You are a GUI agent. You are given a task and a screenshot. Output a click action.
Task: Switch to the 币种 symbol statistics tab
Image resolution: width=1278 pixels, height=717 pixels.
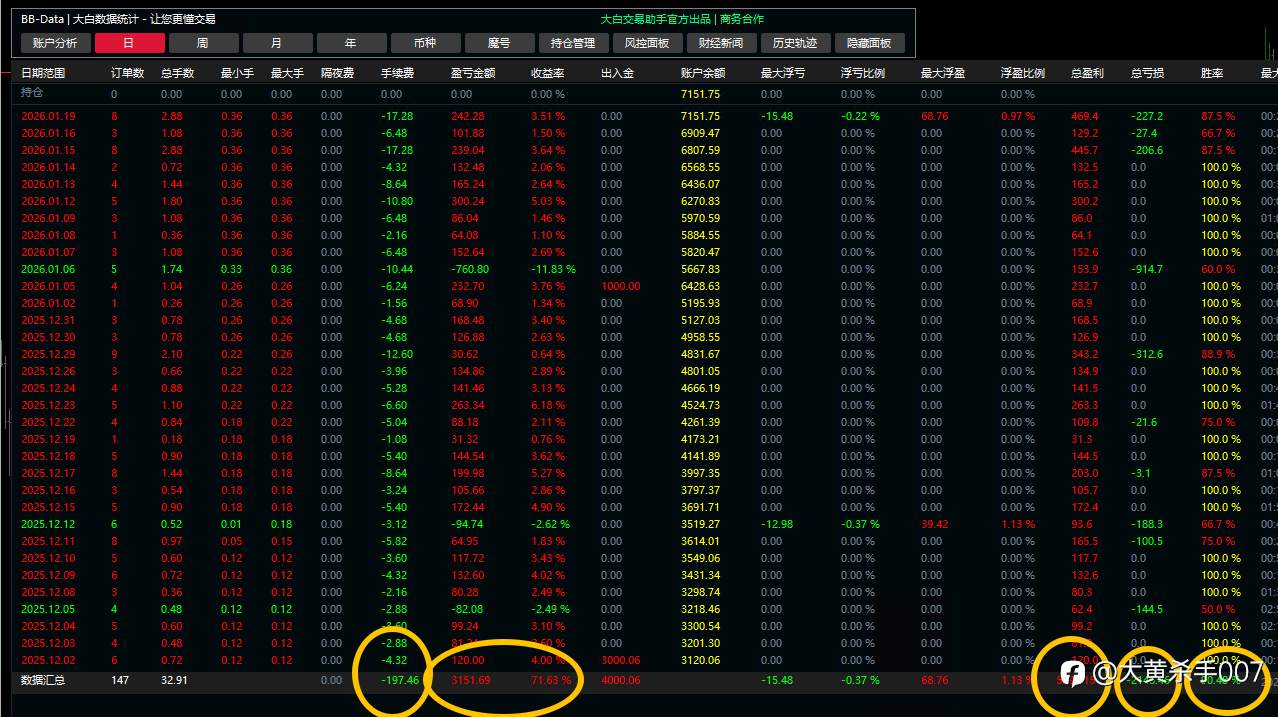(425, 43)
